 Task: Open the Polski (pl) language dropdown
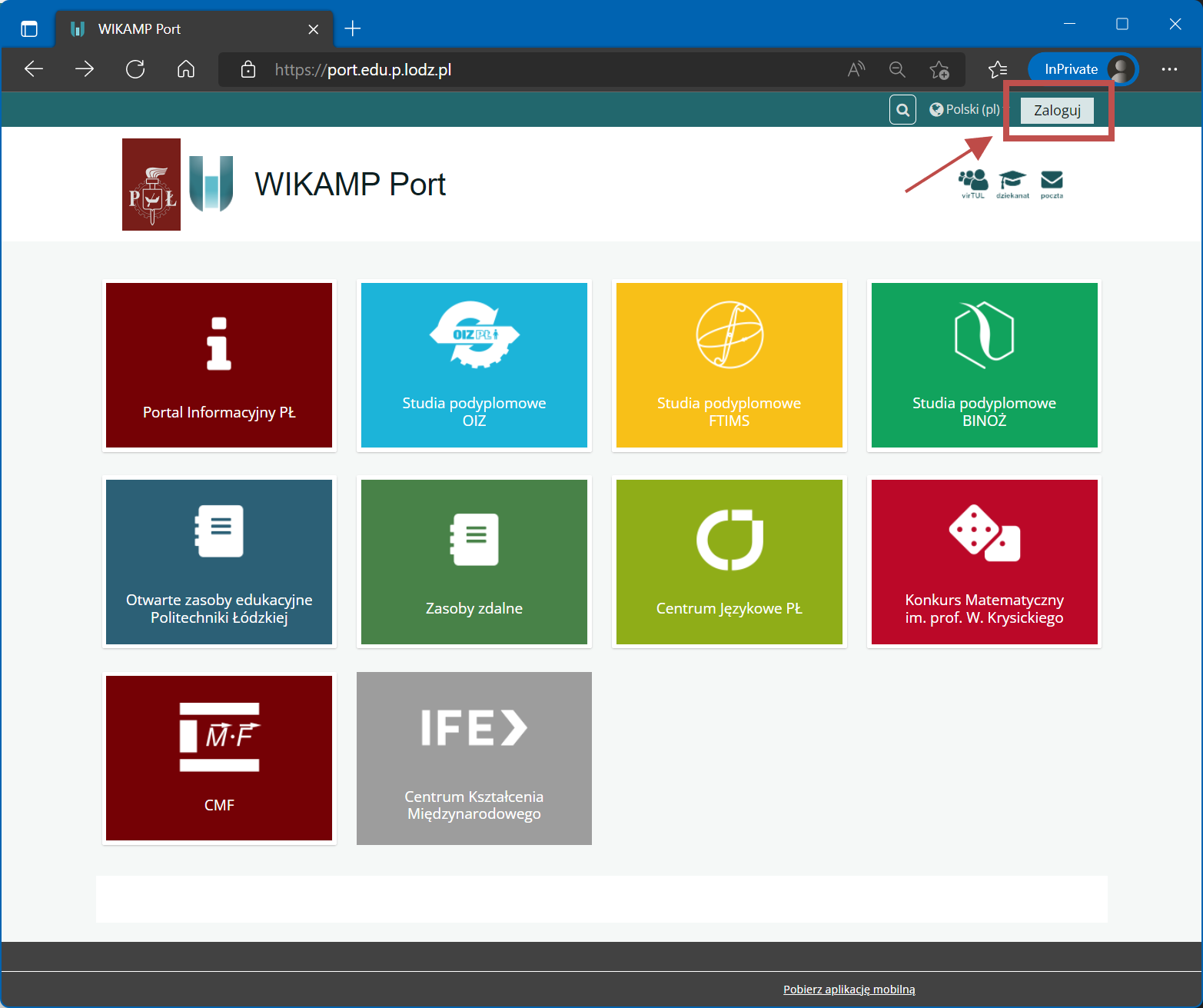click(964, 109)
